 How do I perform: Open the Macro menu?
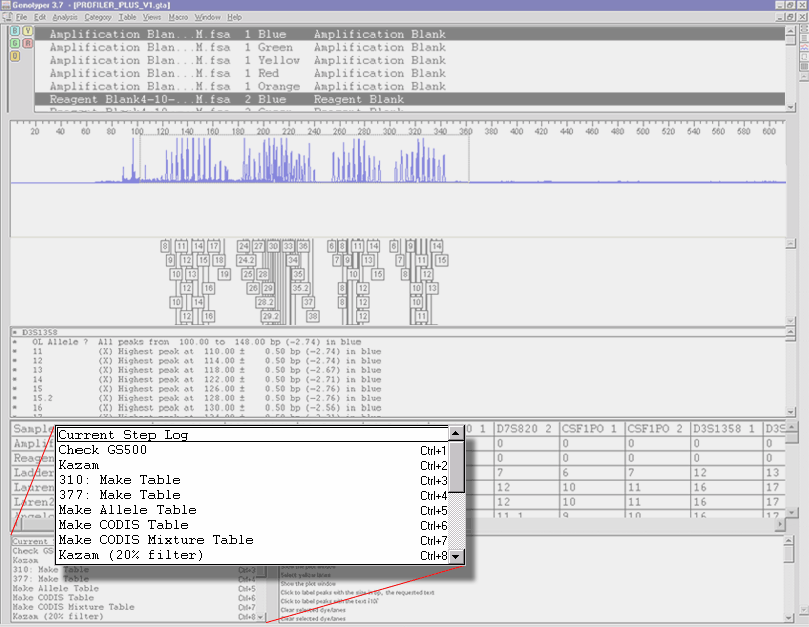[178, 17]
